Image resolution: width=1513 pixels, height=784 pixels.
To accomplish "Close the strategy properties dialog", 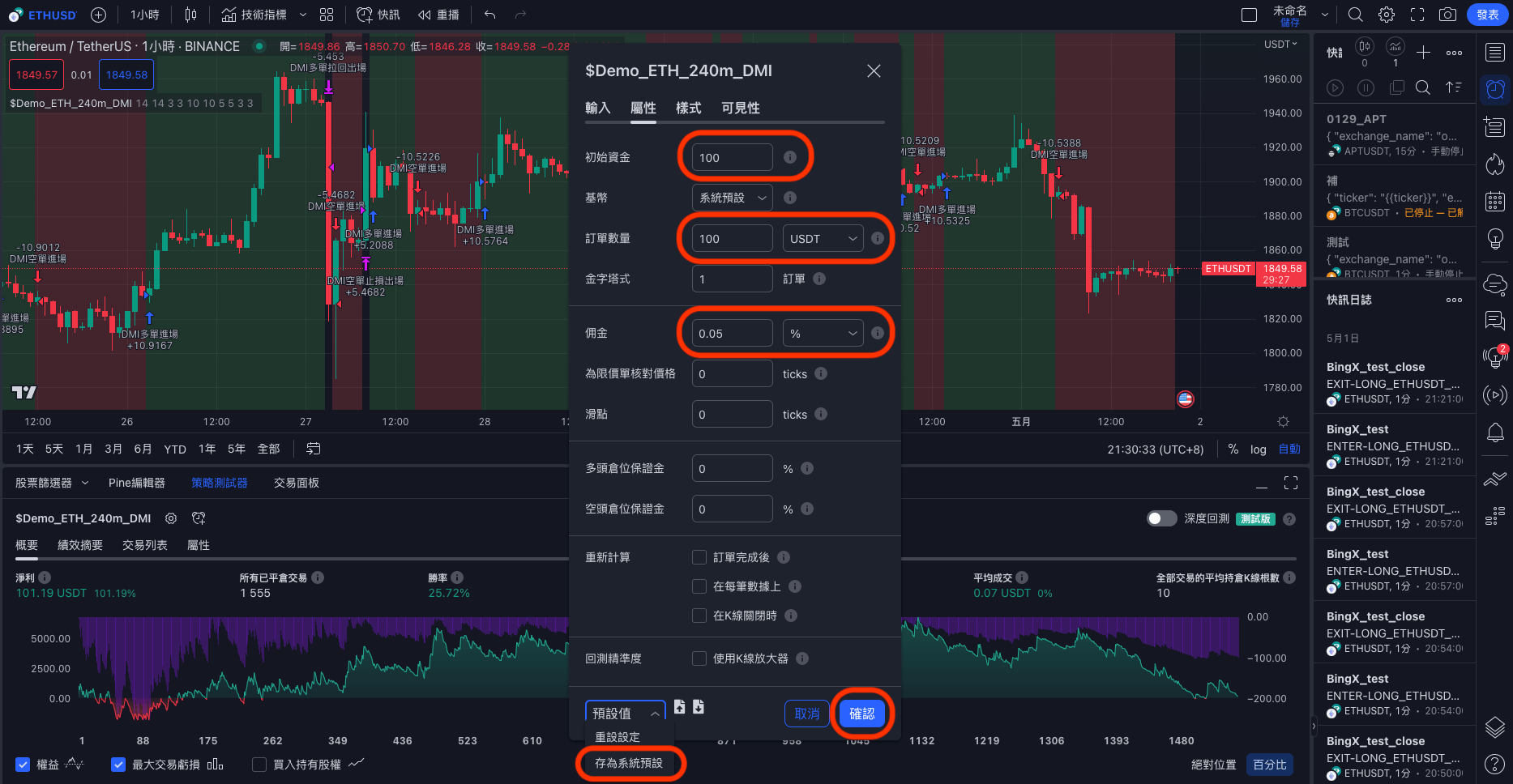I will pos(874,71).
